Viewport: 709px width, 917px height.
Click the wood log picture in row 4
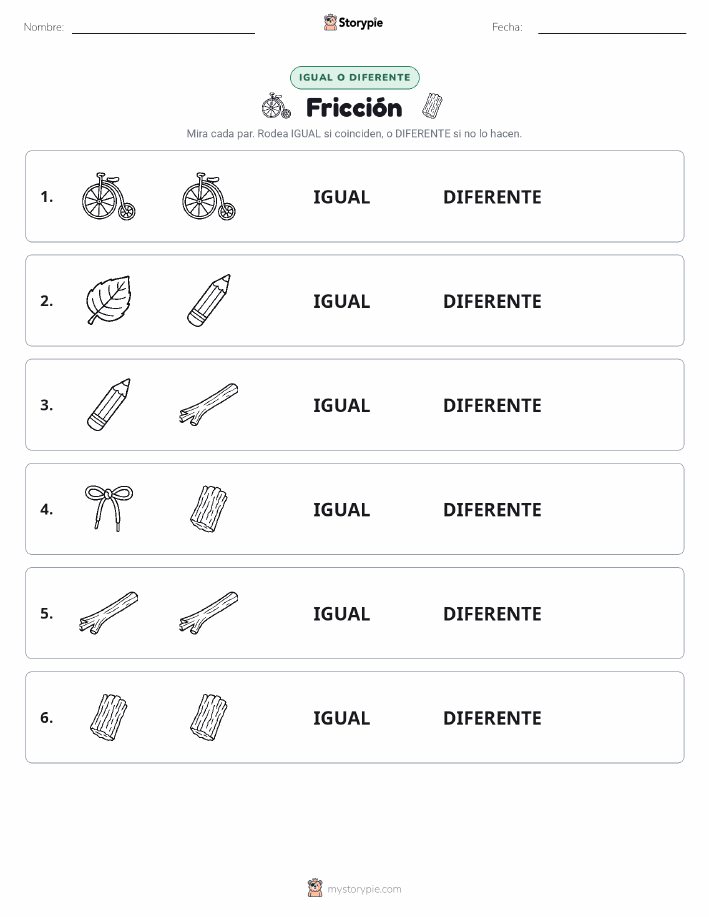coord(209,508)
